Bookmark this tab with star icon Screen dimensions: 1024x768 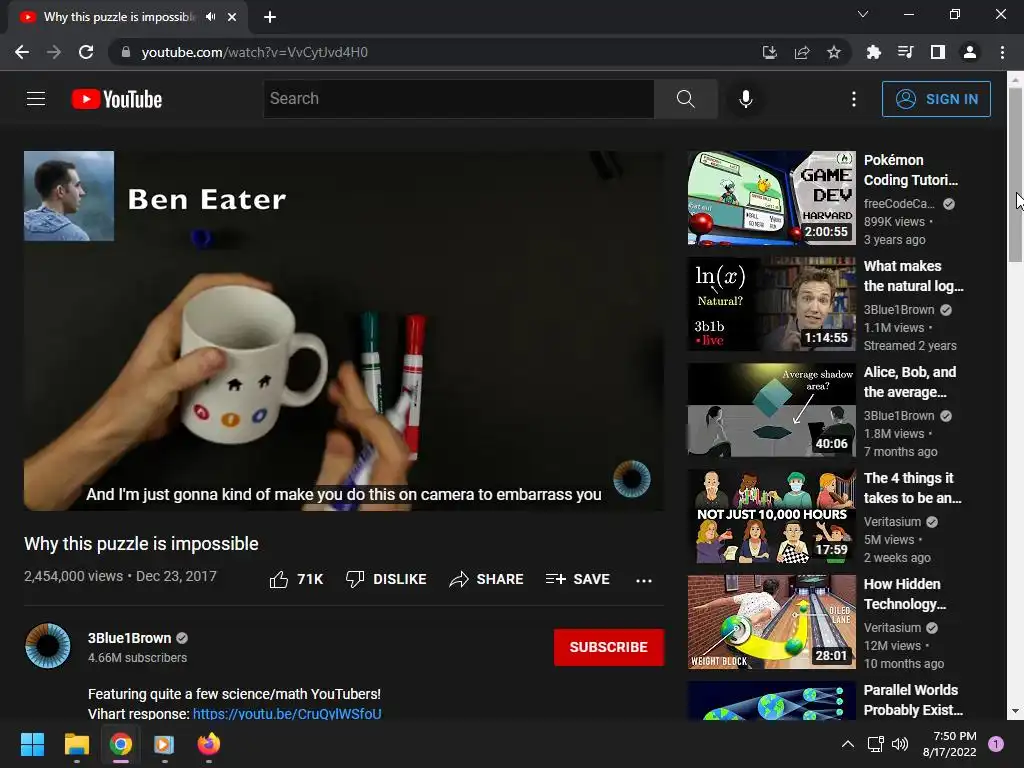[x=834, y=52]
